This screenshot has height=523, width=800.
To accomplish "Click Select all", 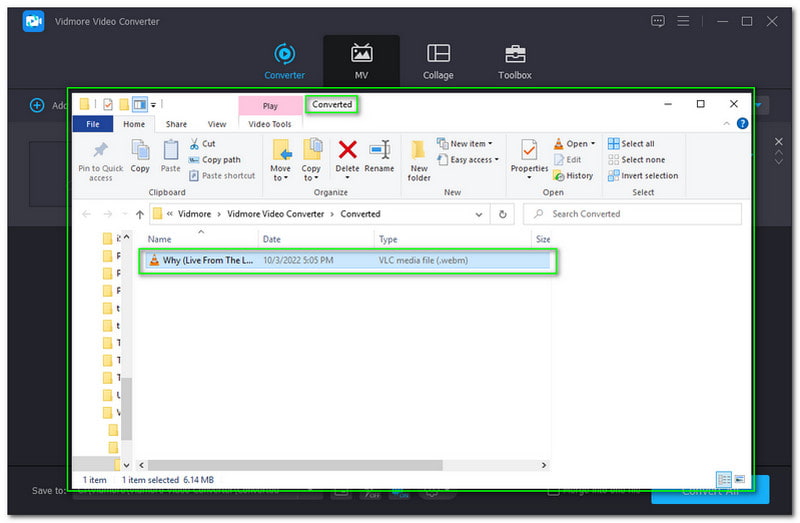I will click(631, 144).
